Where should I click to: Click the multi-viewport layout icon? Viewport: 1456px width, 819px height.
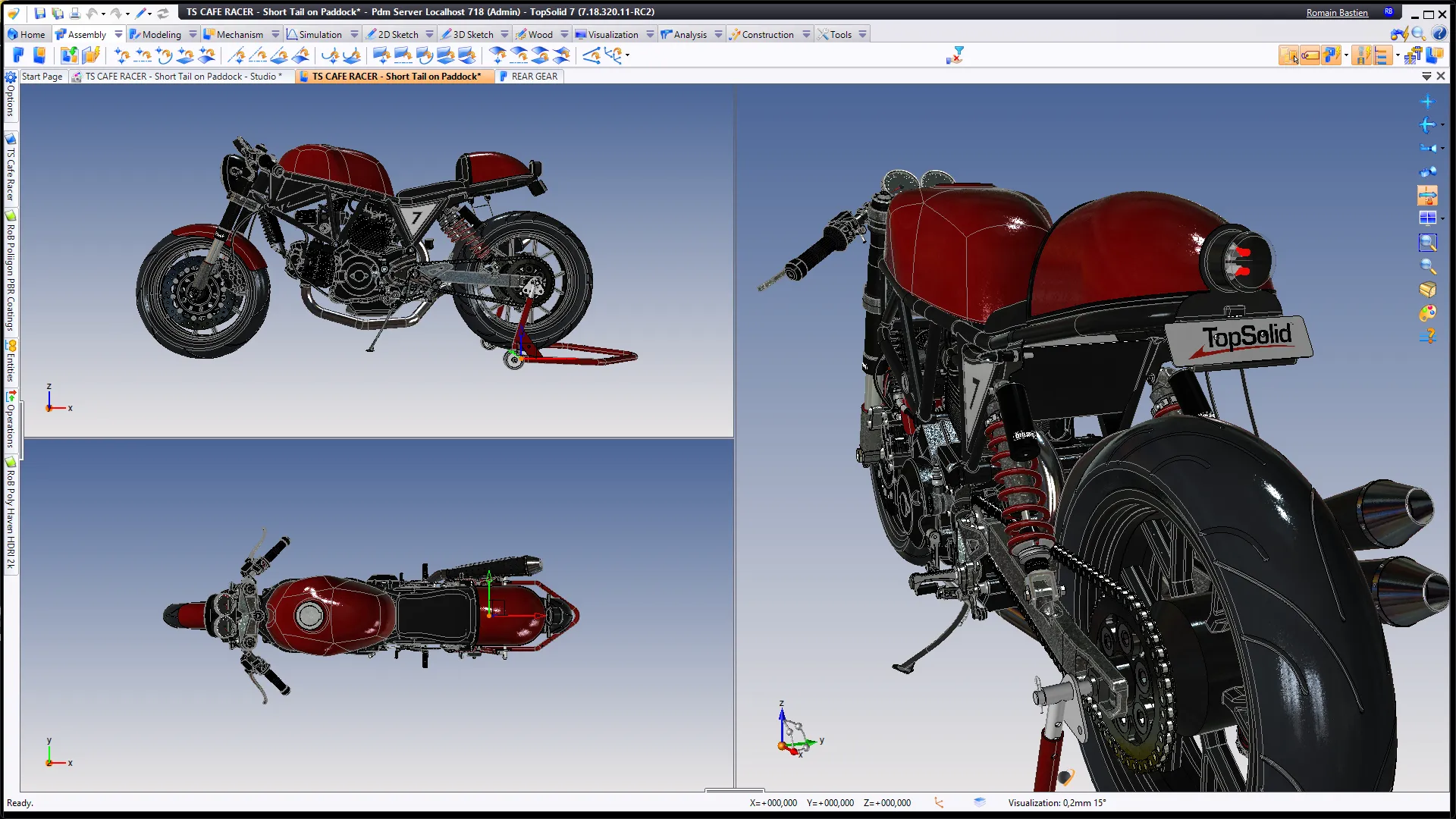[1427, 218]
